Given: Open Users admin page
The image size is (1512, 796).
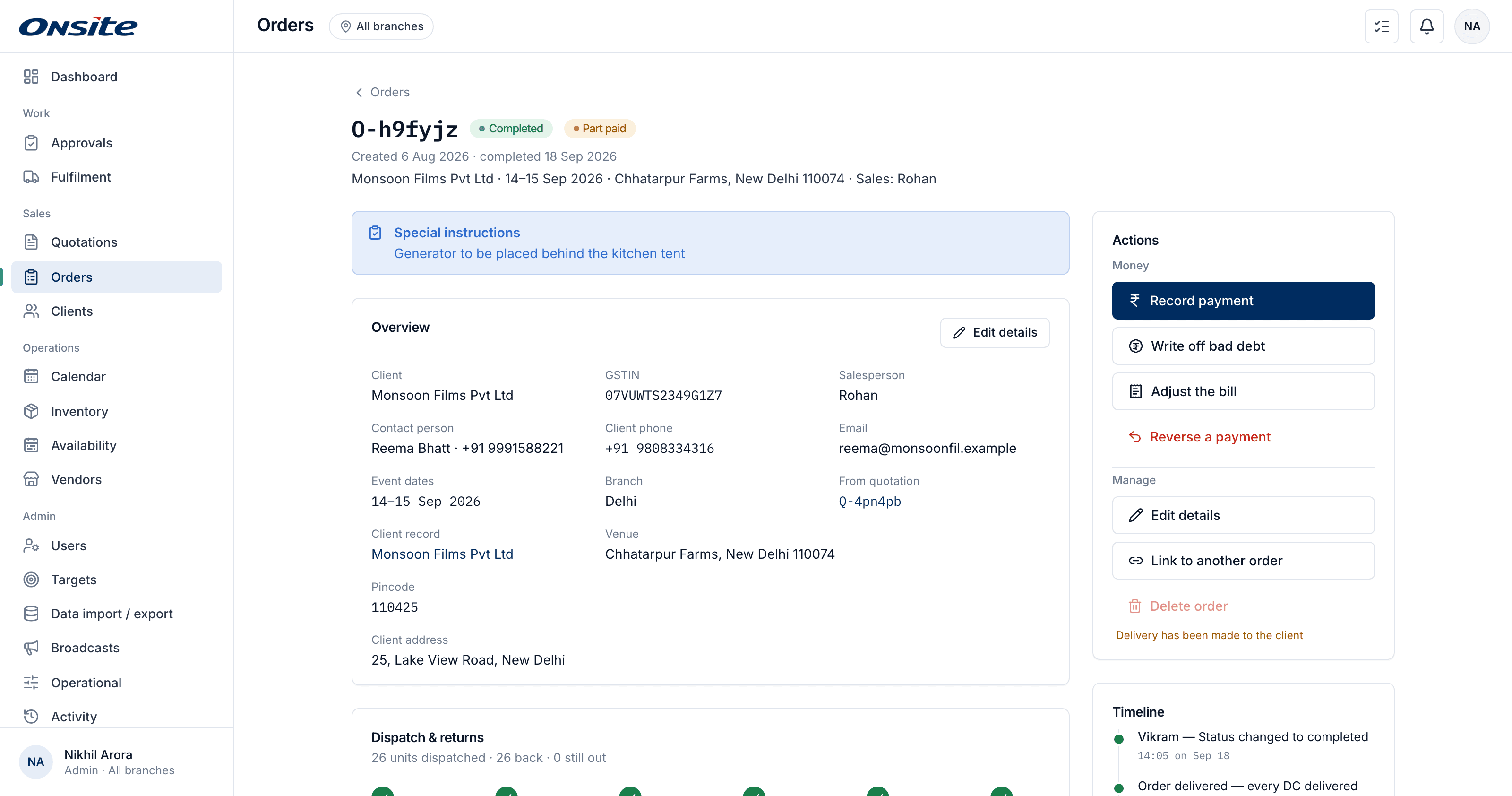Looking at the screenshot, I should tap(116, 545).
